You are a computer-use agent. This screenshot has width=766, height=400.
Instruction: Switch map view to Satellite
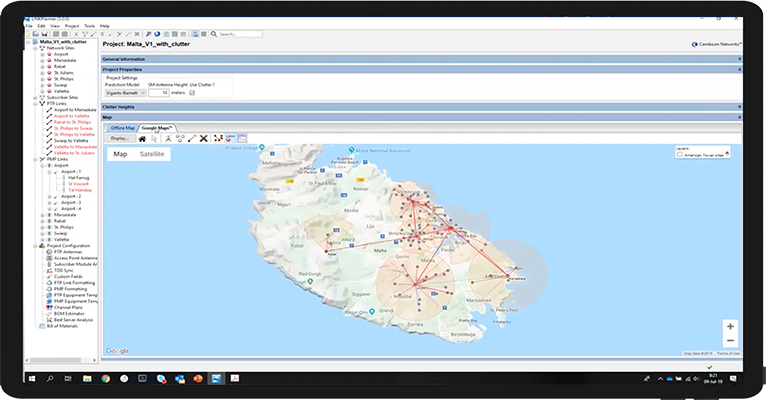tap(152, 154)
